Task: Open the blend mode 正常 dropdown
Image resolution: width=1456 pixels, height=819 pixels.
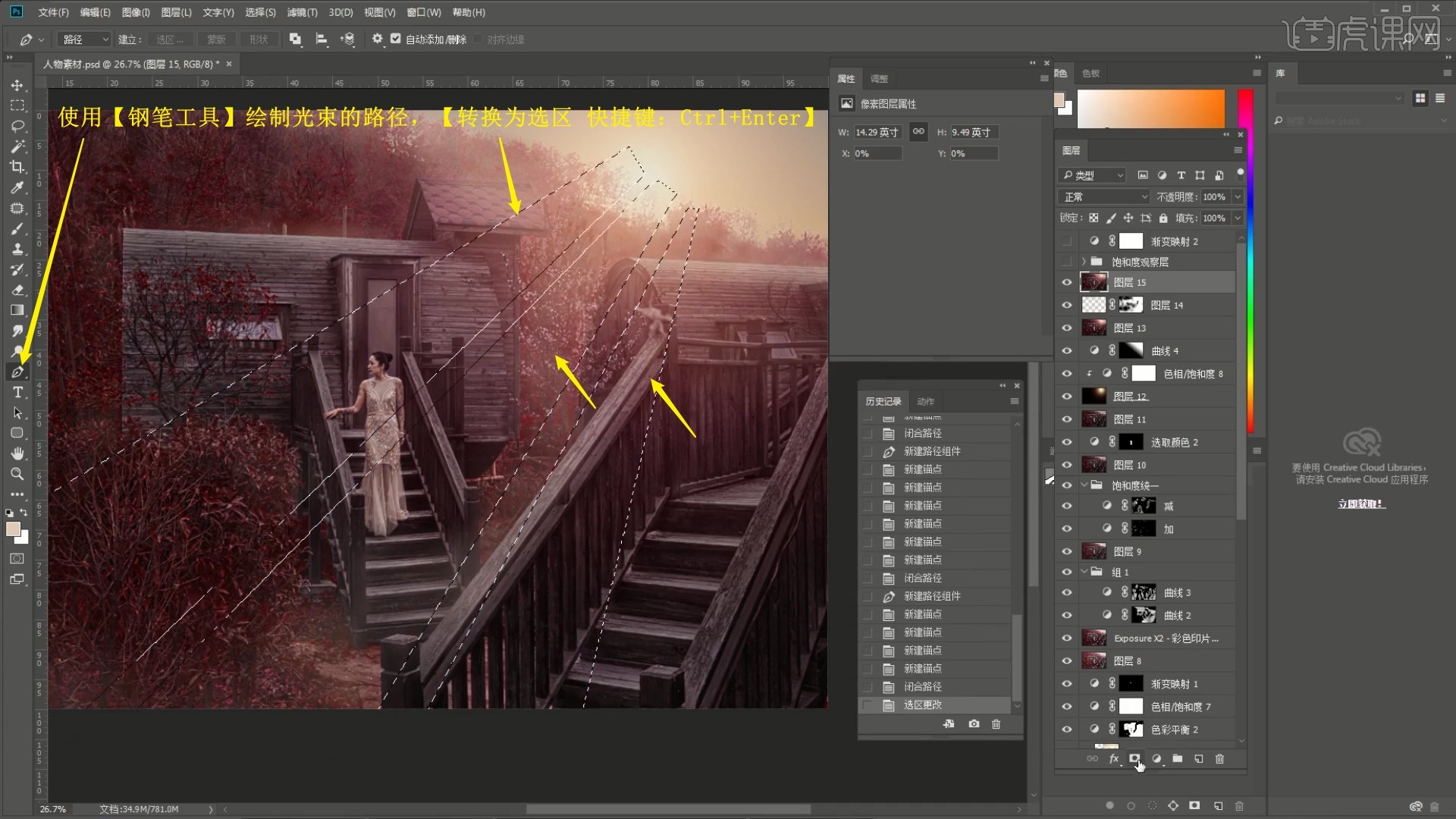Action: point(1105,197)
